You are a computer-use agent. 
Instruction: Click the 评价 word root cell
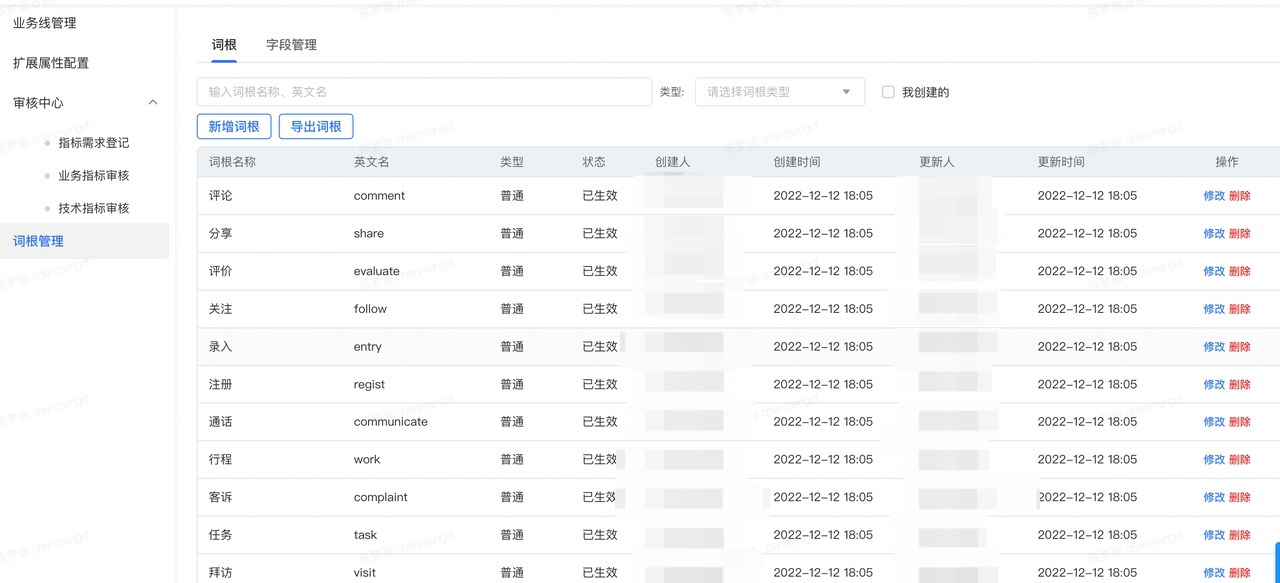coord(220,271)
